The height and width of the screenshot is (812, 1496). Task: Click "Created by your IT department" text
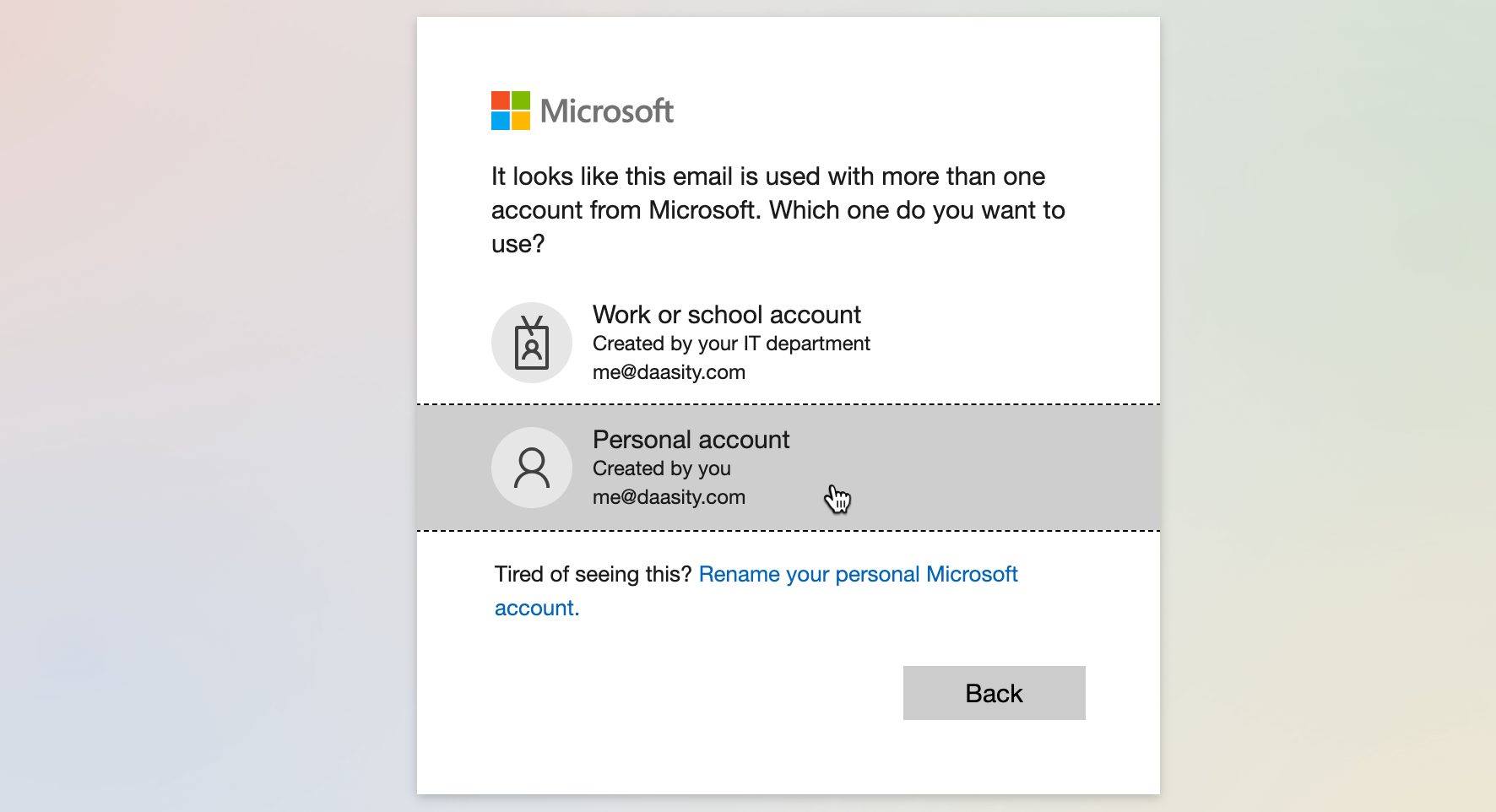[730, 344]
